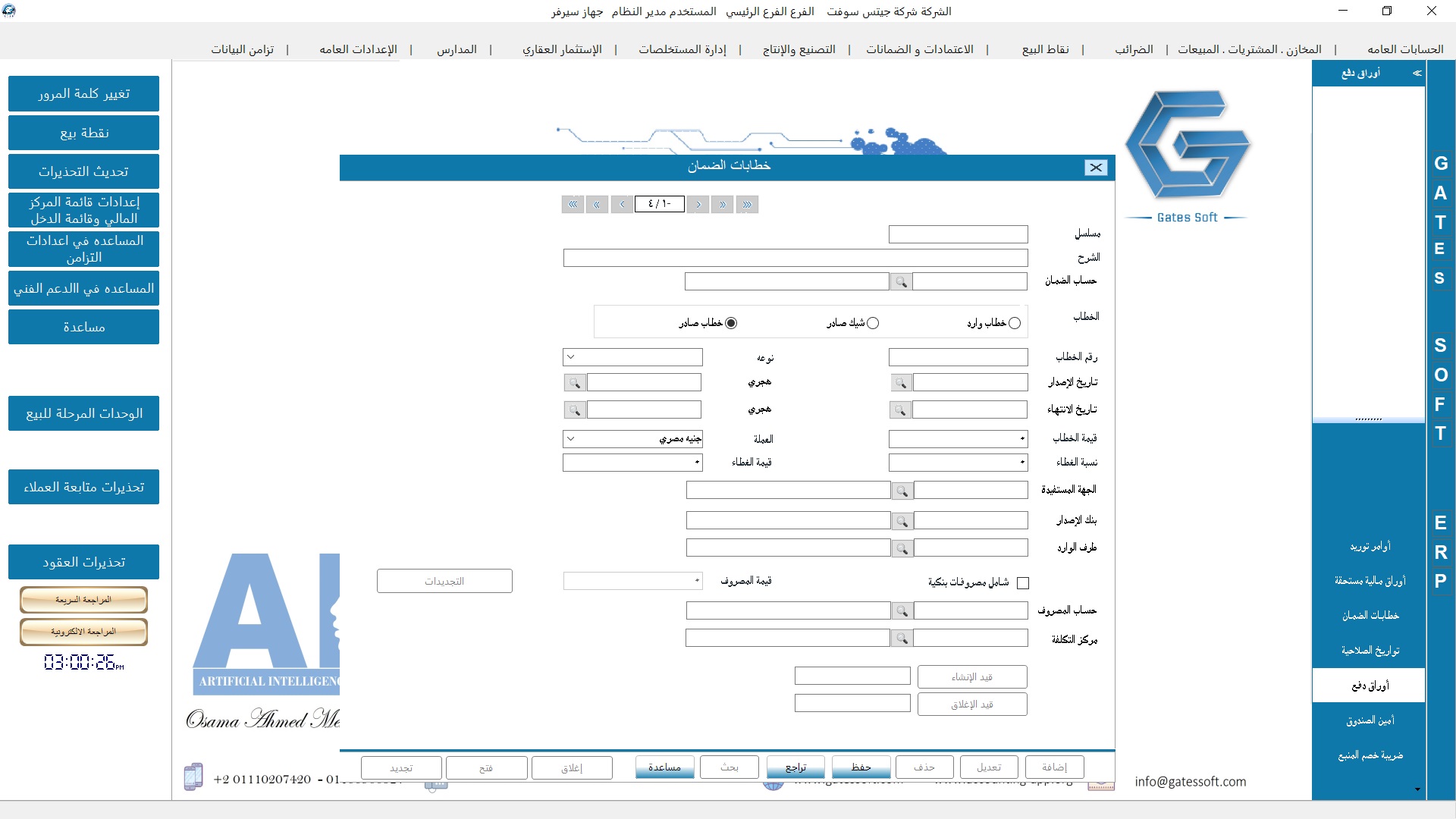The image size is (1456, 819).
Task: Open المدارس menu
Action: (457, 49)
